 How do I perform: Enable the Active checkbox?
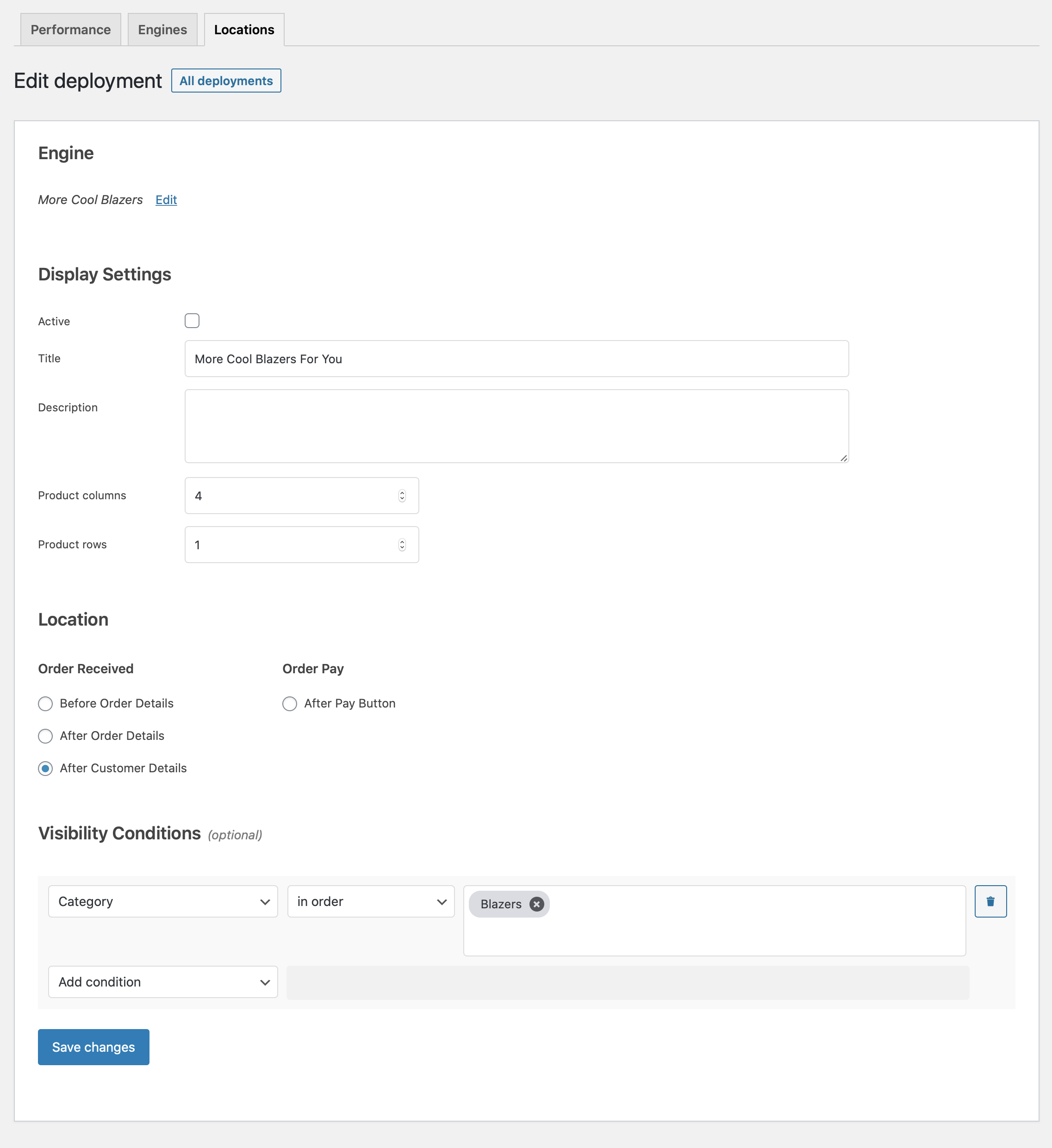[x=192, y=321]
